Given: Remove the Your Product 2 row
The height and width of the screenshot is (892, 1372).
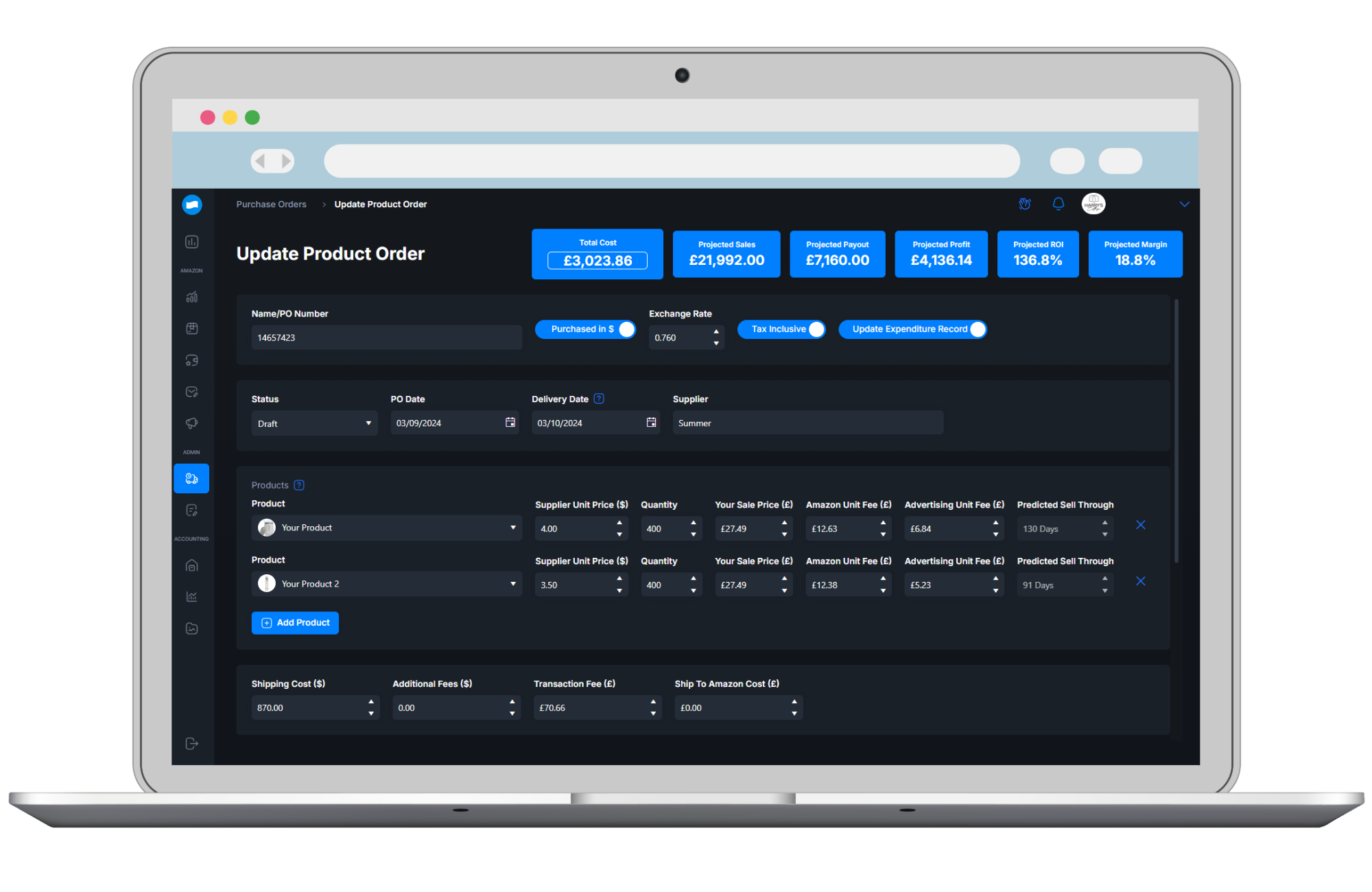Looking at the screenshot, I should click(1141, 581).
